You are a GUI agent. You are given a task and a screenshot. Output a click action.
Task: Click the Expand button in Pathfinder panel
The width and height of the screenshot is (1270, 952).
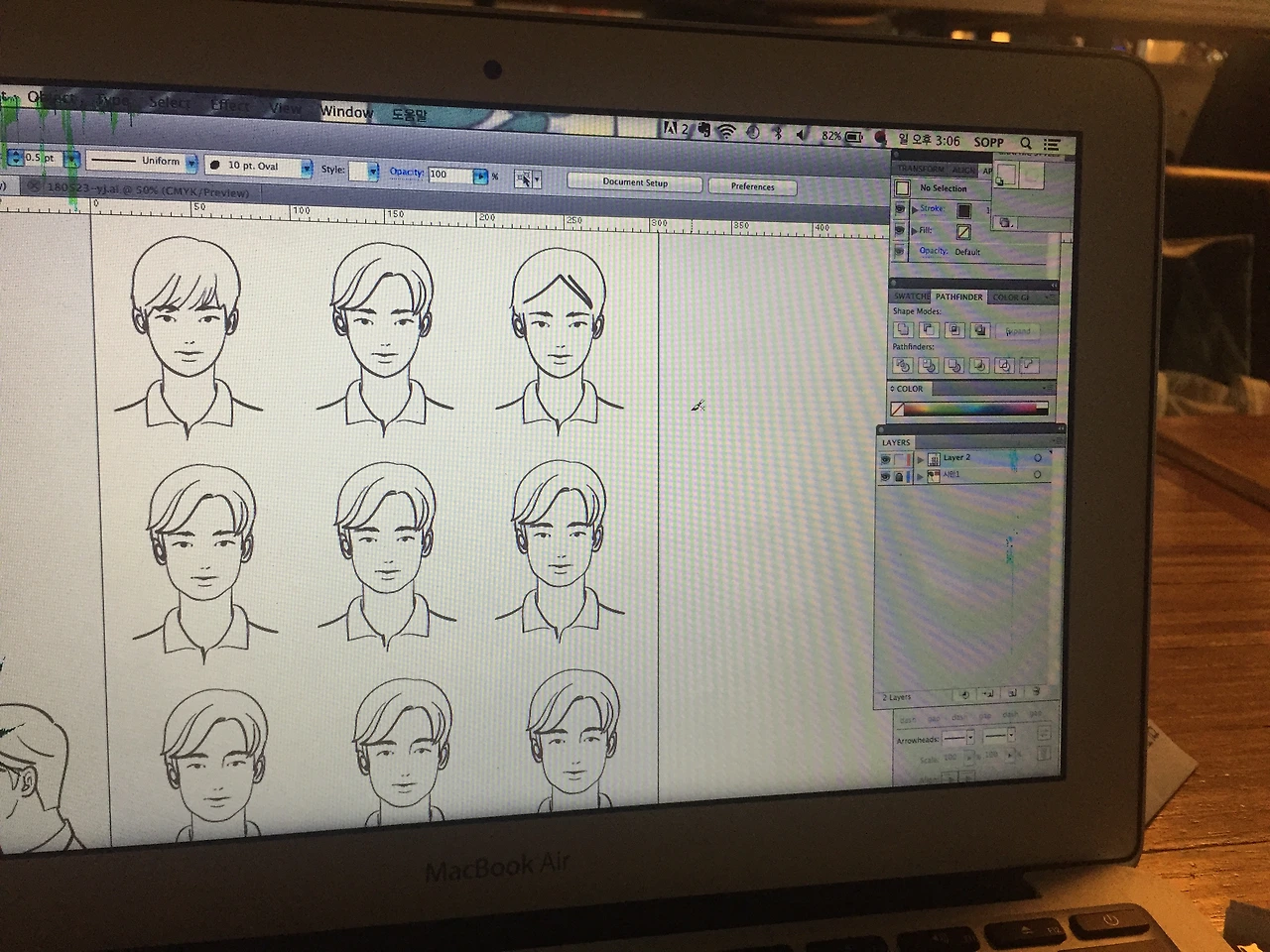tap(1018, 331)
